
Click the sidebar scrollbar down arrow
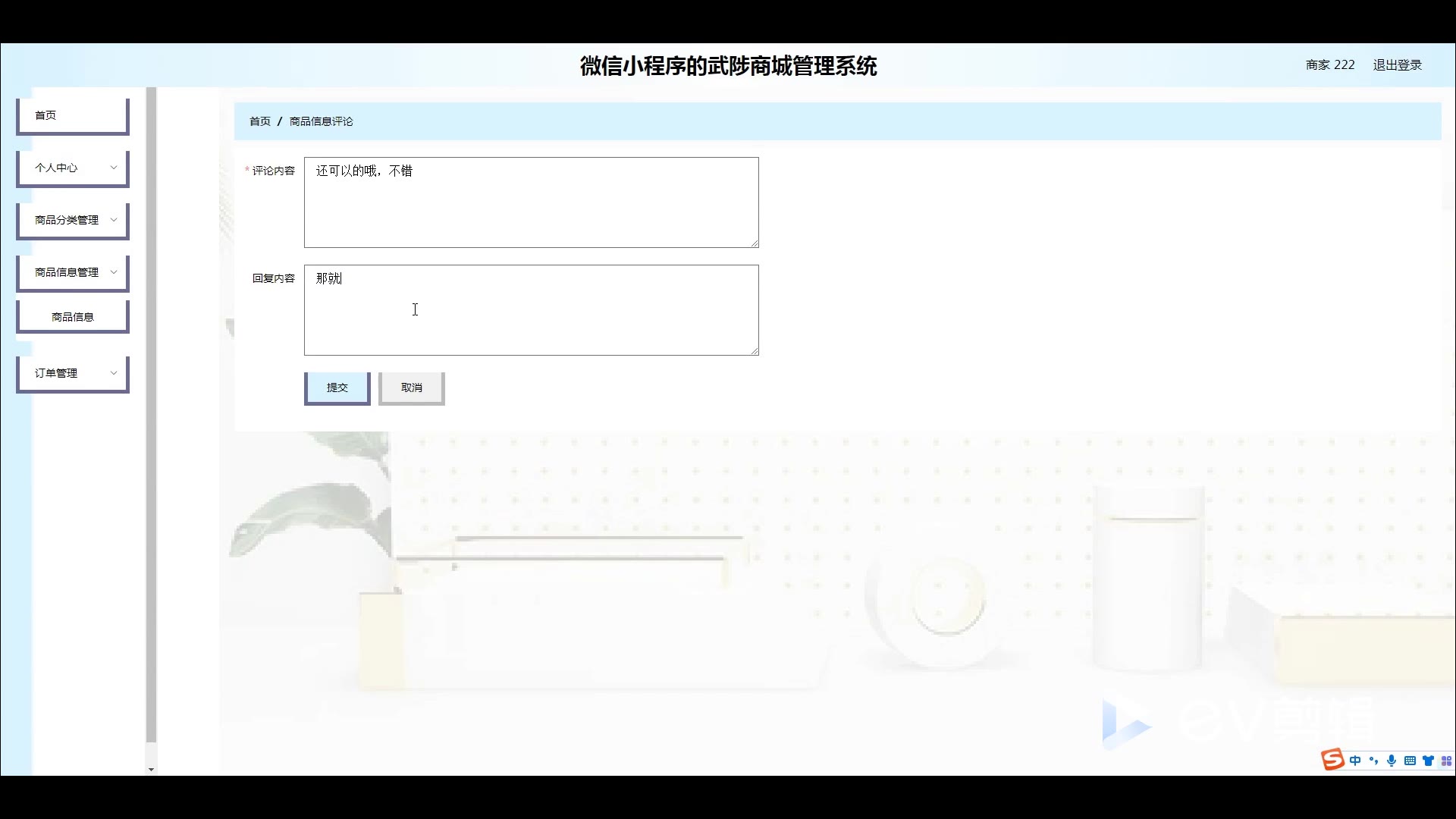151,769
